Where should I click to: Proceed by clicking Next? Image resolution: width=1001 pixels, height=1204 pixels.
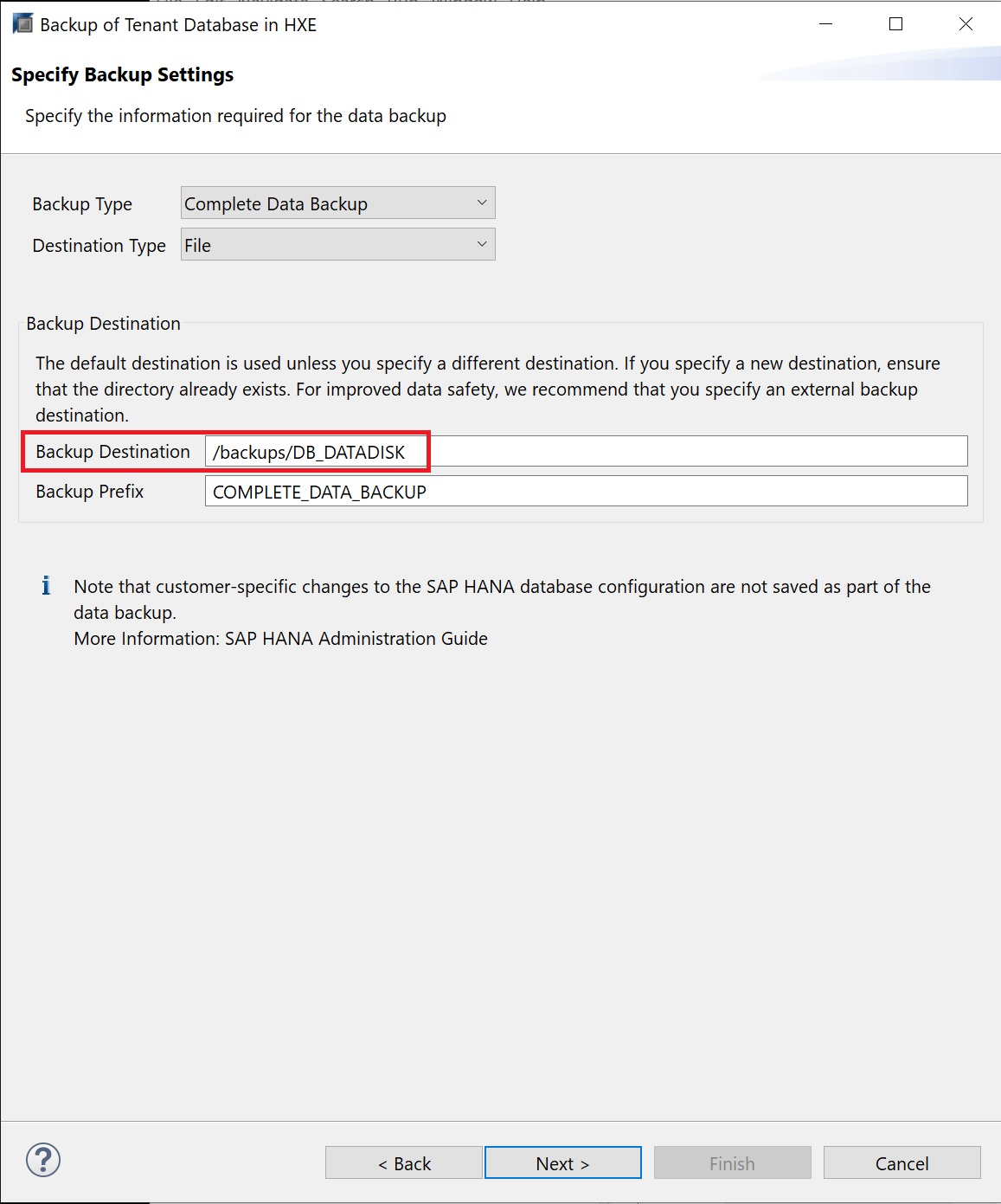[562, 1163]
